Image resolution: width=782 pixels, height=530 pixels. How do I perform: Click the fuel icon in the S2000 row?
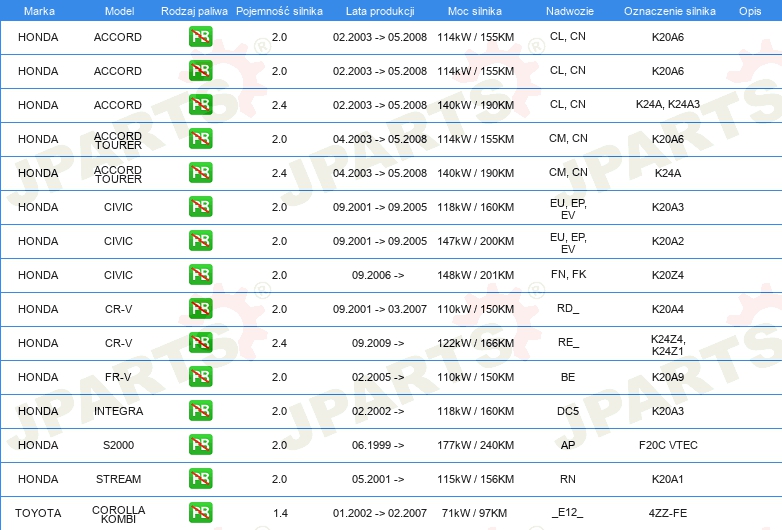[x=200, y=444]
